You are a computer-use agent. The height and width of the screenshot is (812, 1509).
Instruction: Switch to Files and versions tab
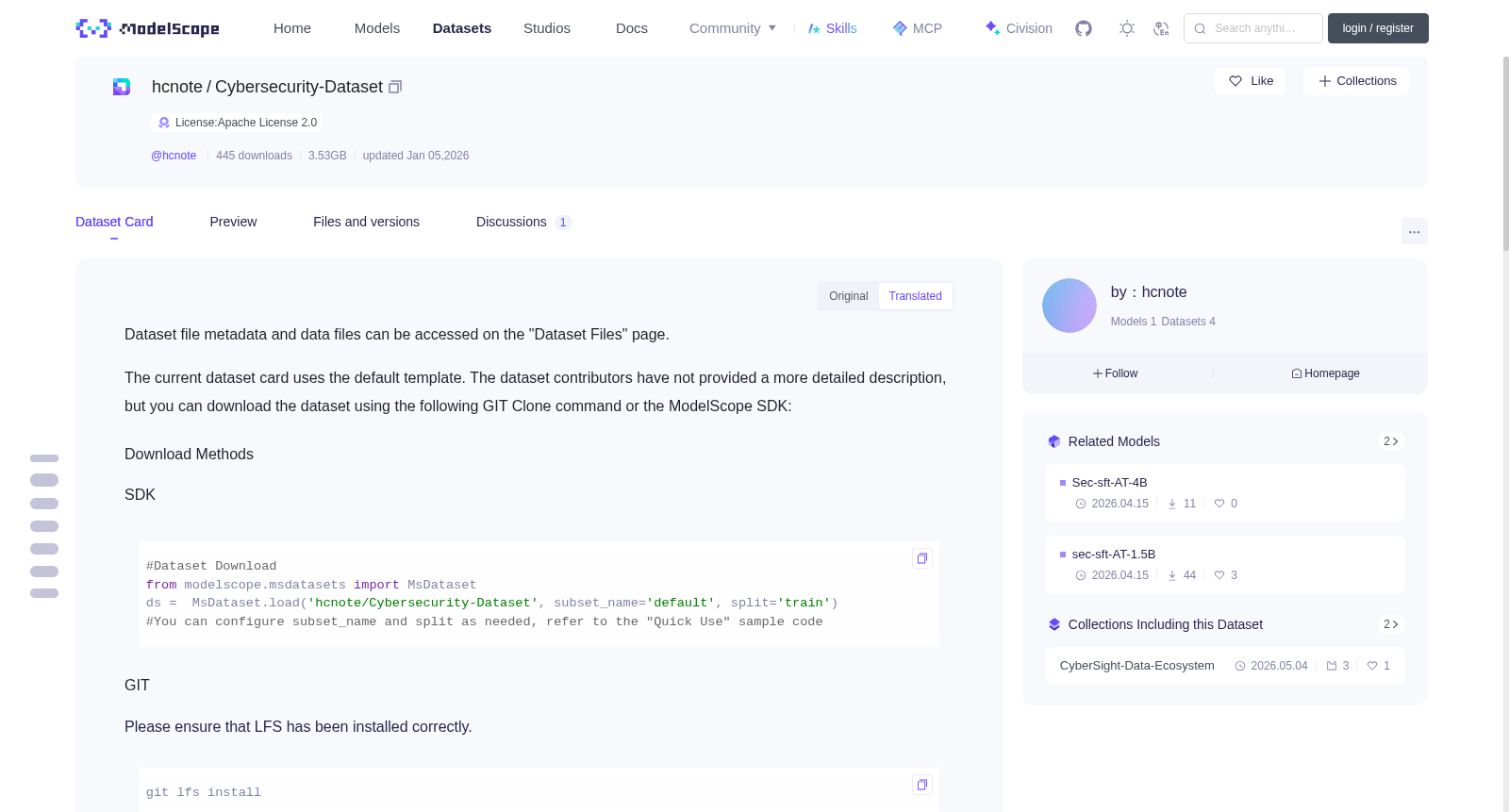366,222
